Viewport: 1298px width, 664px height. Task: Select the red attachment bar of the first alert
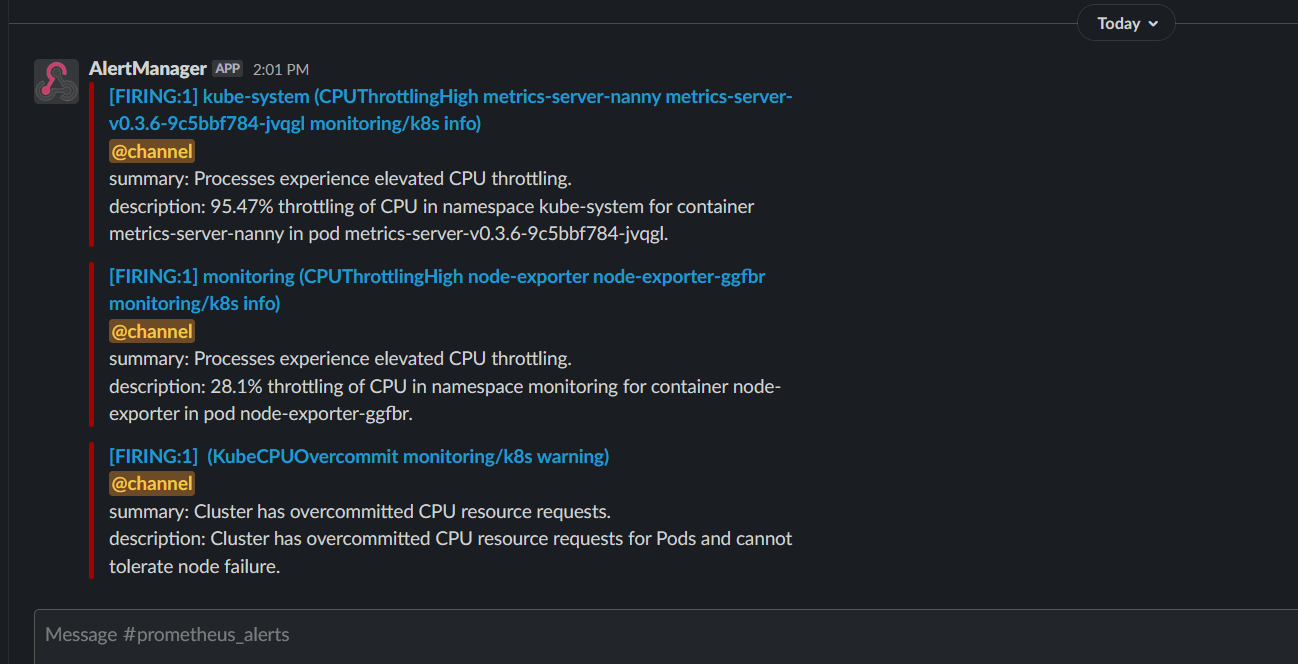point(90,165)
